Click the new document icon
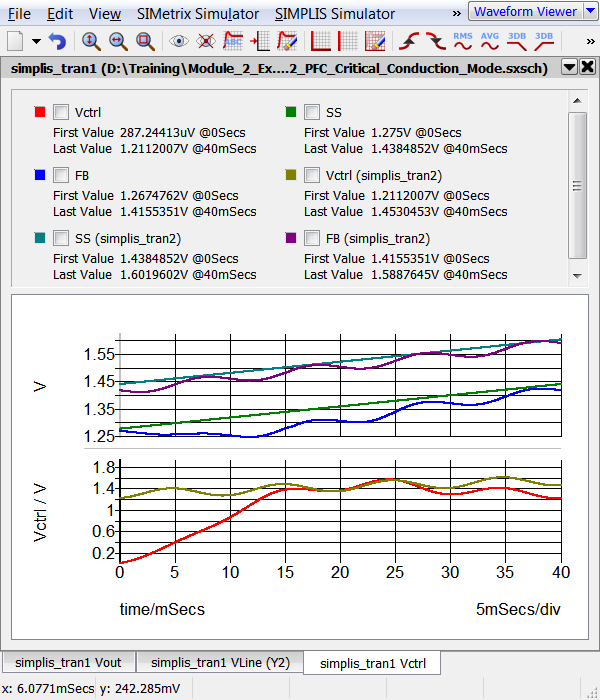 coord(15,41)
